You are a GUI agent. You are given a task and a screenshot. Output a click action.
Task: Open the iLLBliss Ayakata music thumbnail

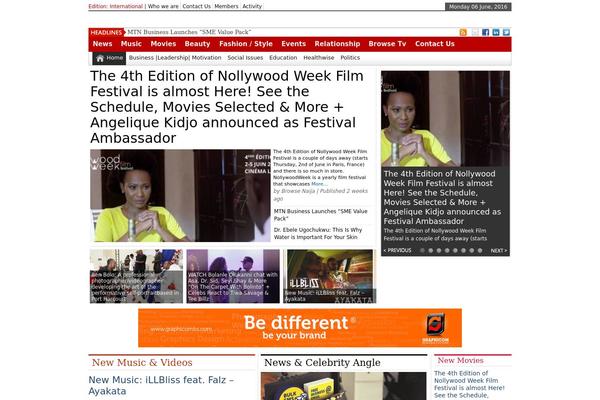coord(329,276)
